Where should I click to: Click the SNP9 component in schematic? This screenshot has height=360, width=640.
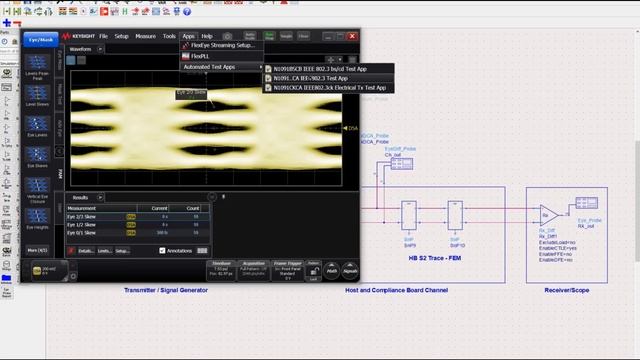pyautogui.click(x=409, y=215)
